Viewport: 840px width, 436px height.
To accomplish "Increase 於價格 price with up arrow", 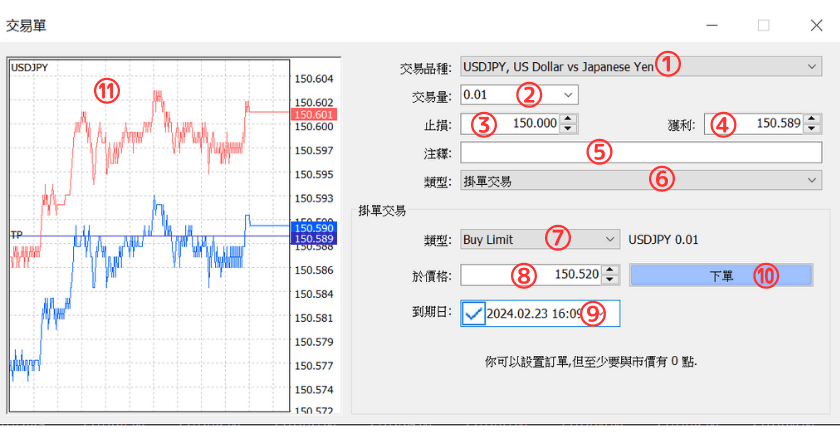I will click(x=610, y=269).
